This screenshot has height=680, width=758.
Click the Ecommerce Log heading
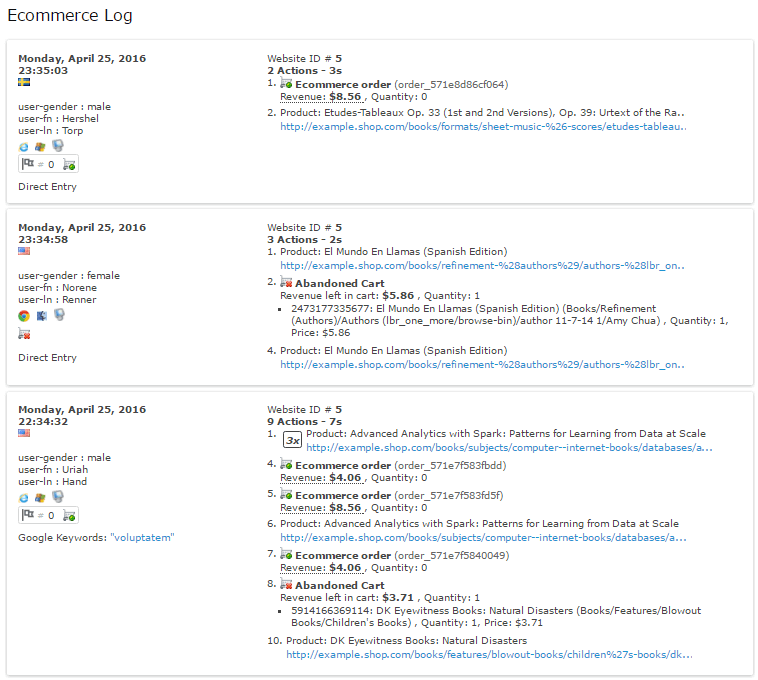70,16
